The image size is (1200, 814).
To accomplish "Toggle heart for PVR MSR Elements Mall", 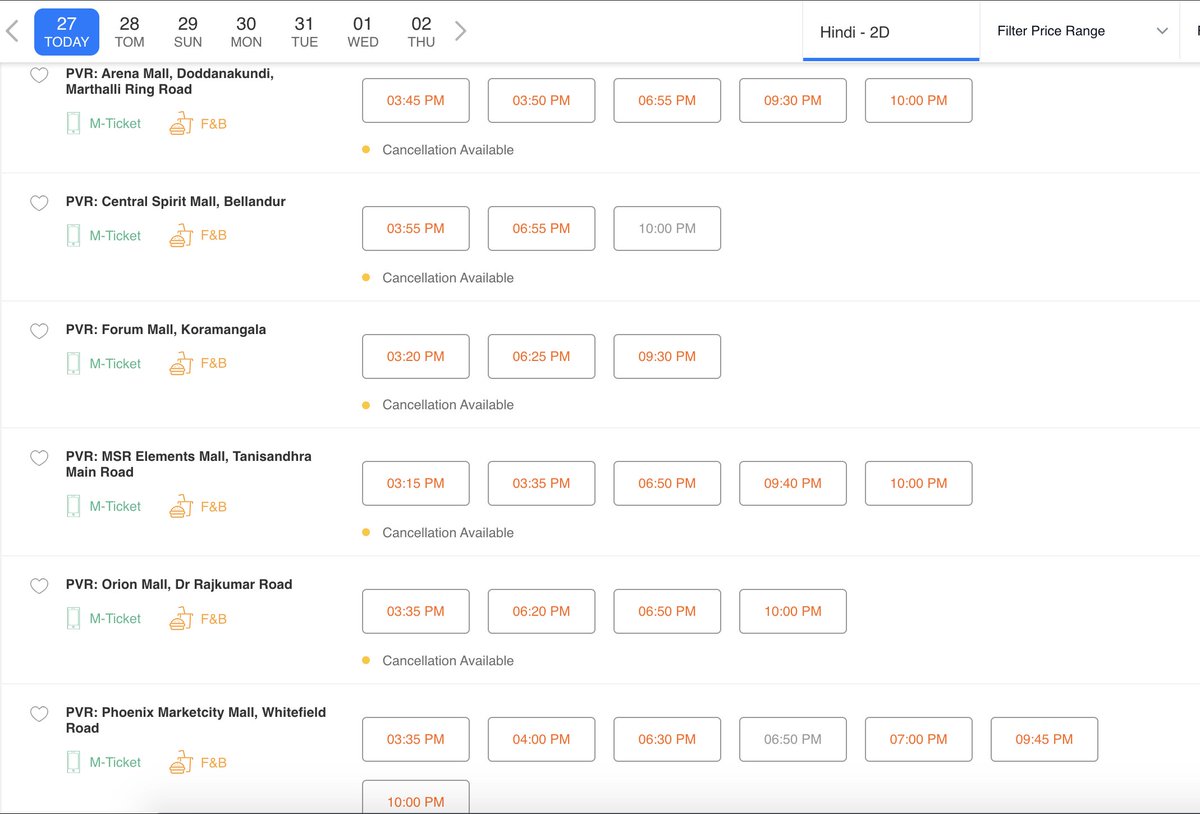I will coord(39,458).
